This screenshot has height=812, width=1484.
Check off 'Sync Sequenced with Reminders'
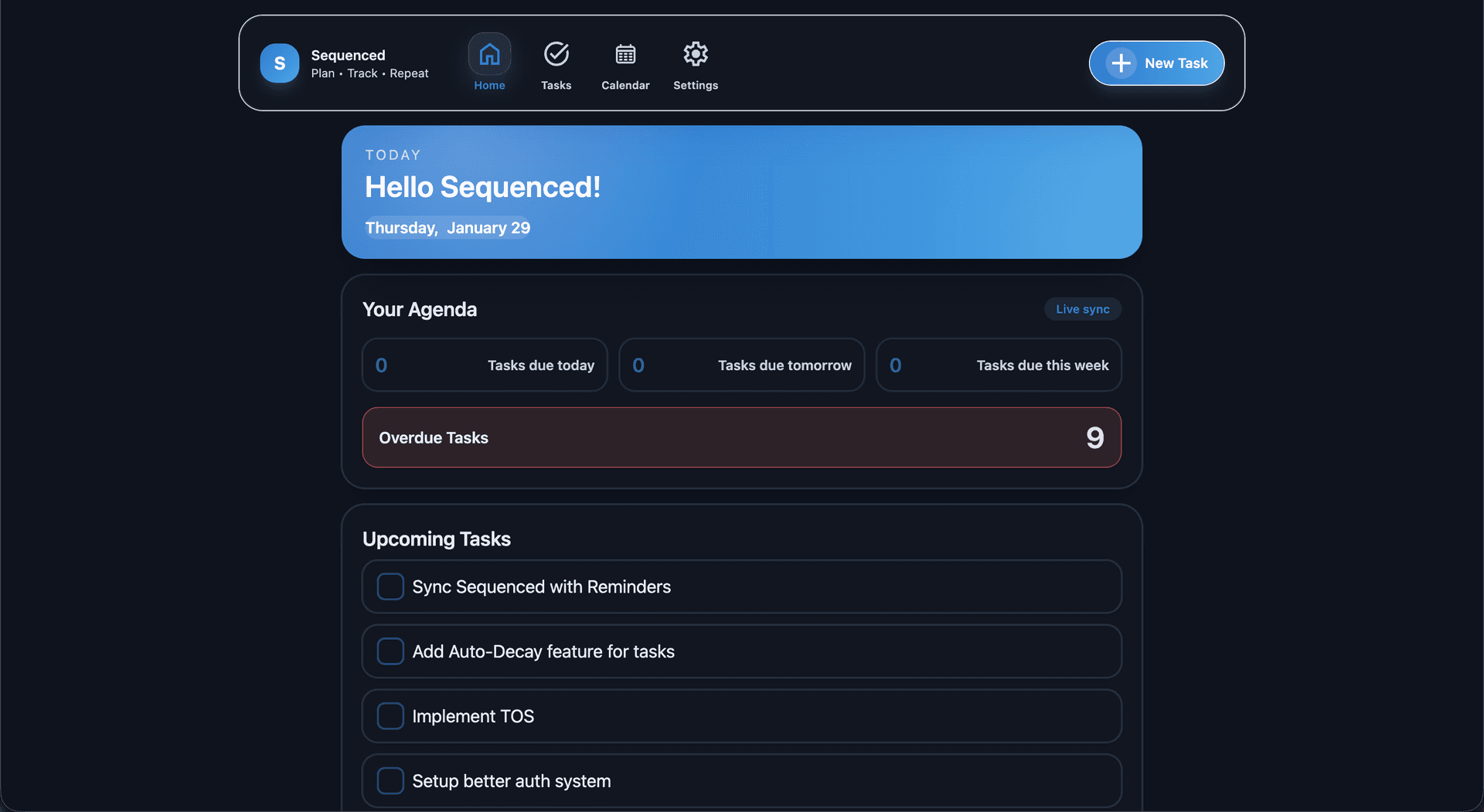click(x=390, y=586)
